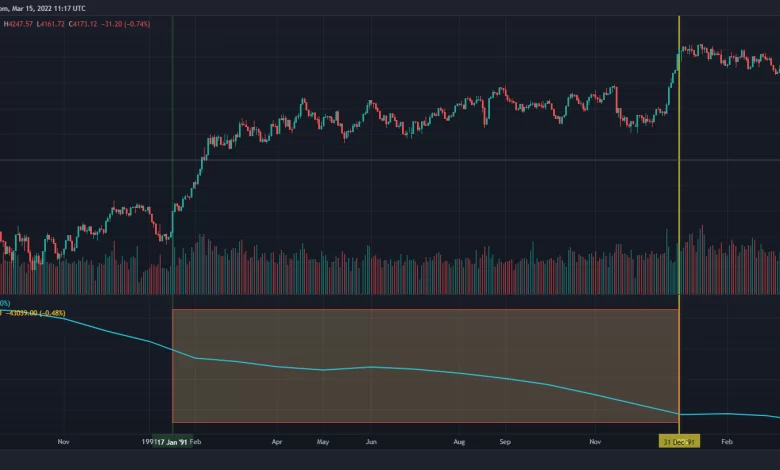Click the Sep label on the time axis
Viewport: 780px width, 470px height.
(505, 440)
